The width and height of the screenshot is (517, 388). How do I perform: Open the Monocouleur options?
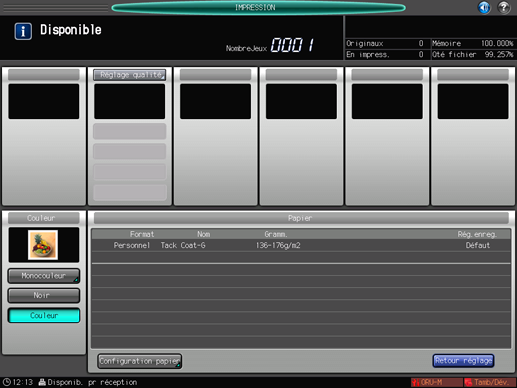coord(44,276)
